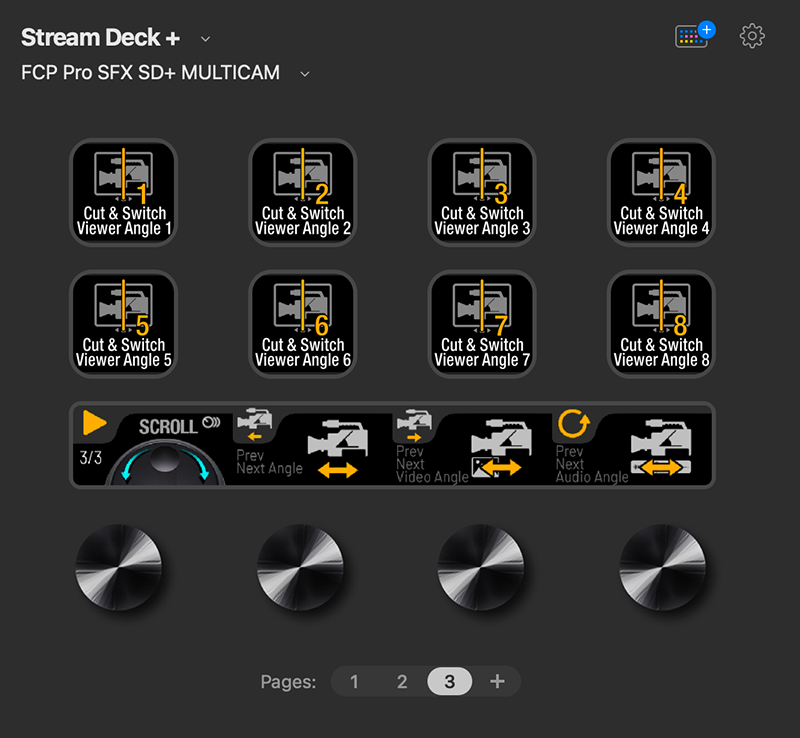Open the FCP Pro SFX SD+ MULTICAM profile dropdown

click(303, 73)
